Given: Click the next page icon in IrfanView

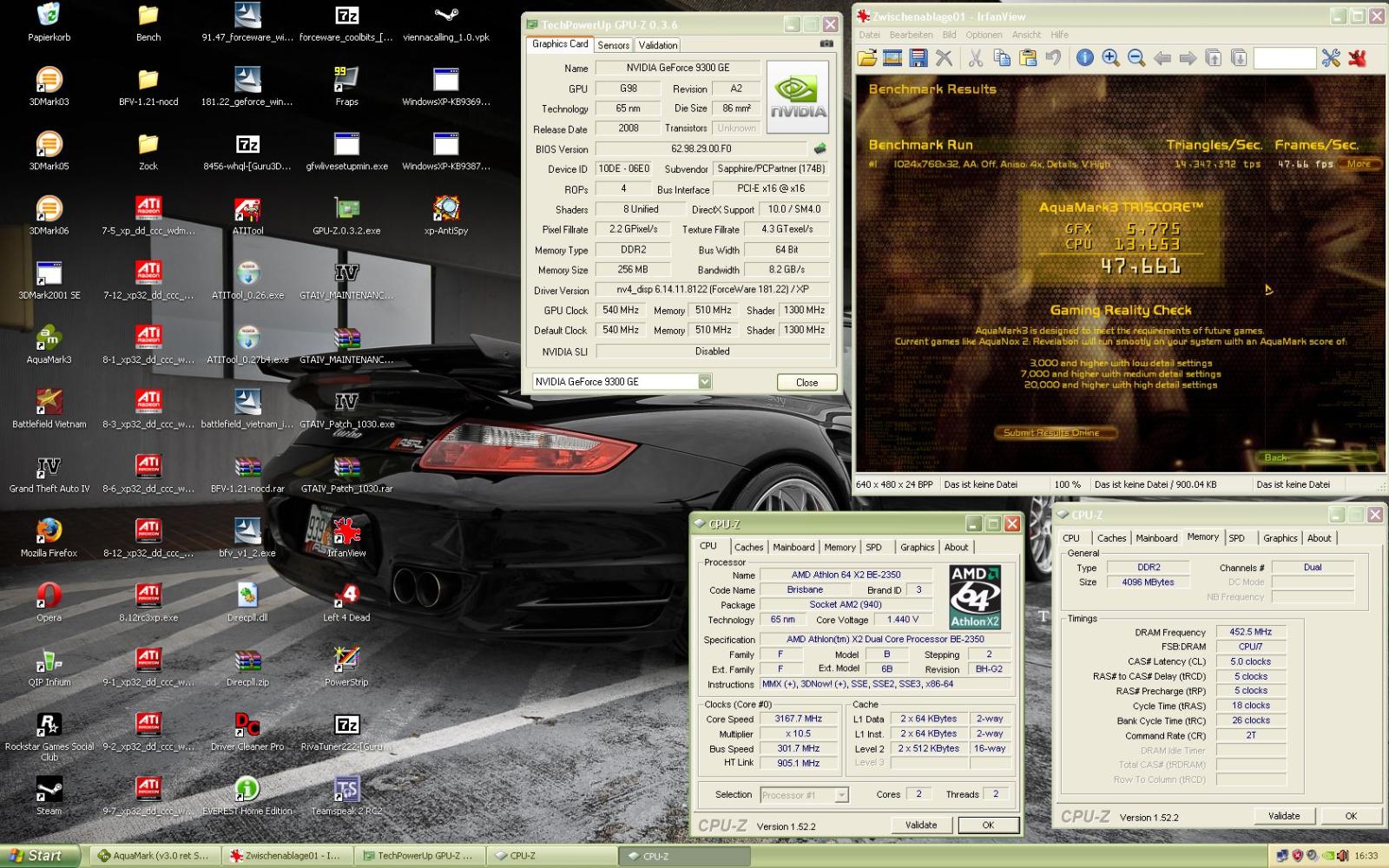Looking at the screenshot, I should click(1239, 58).
